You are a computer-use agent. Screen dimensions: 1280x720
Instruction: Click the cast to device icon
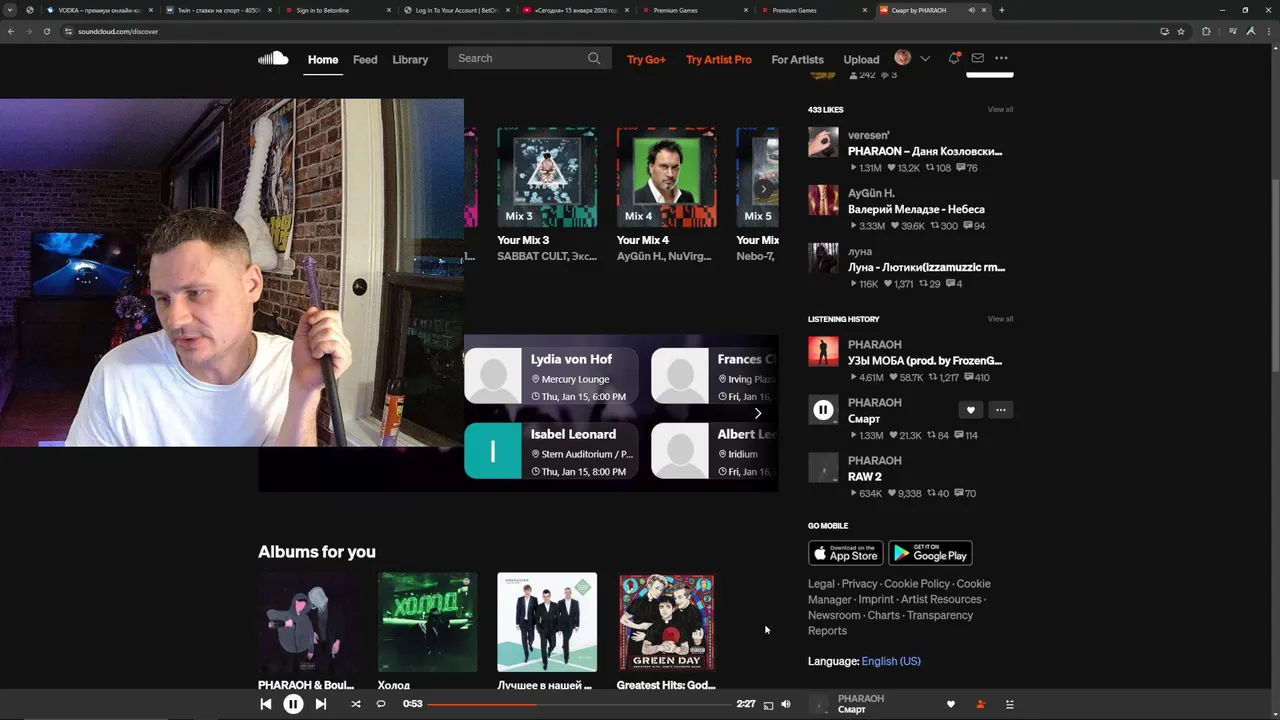pos(768,705)
